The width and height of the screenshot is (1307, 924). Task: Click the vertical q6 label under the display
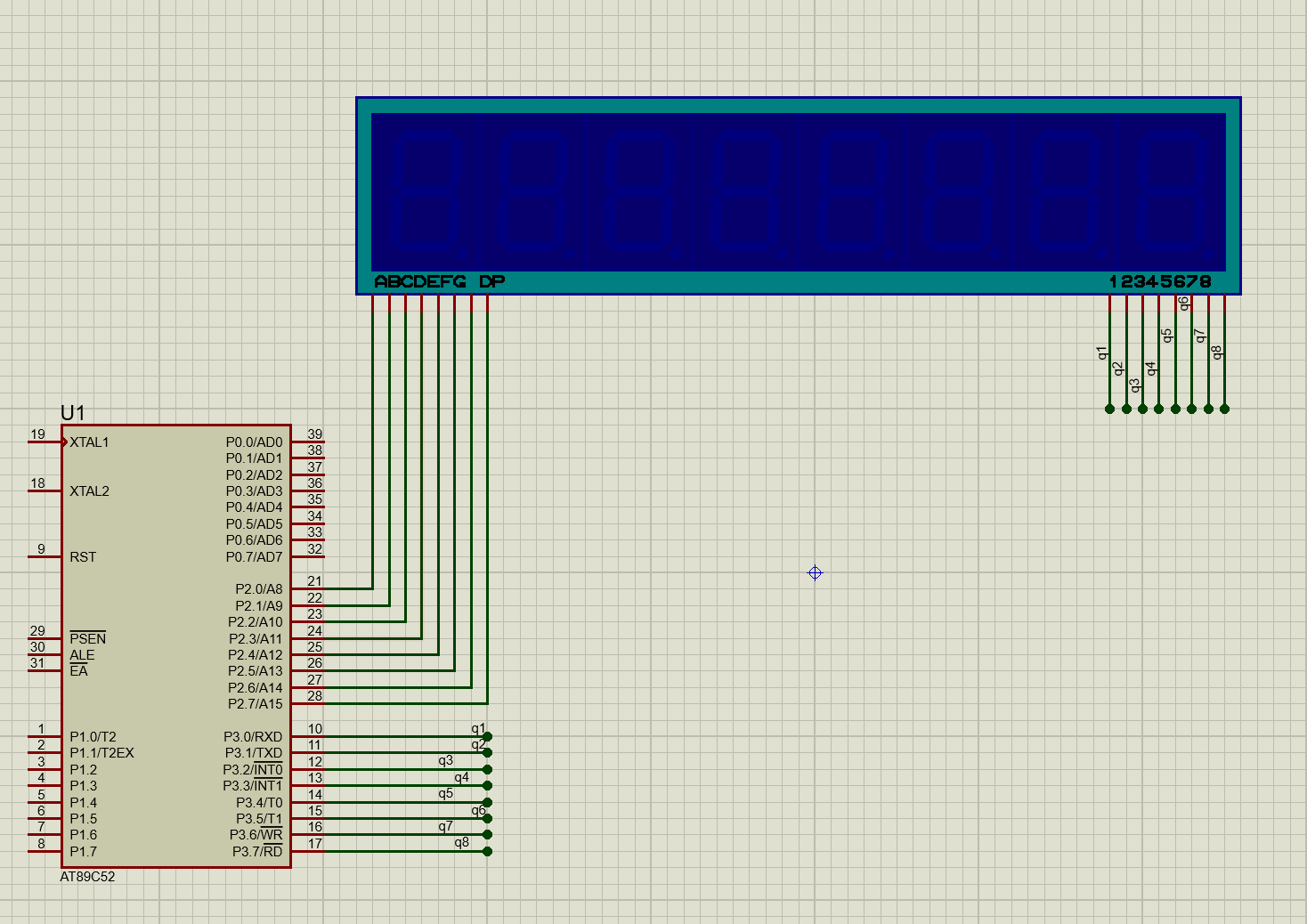click(1184, 304)
